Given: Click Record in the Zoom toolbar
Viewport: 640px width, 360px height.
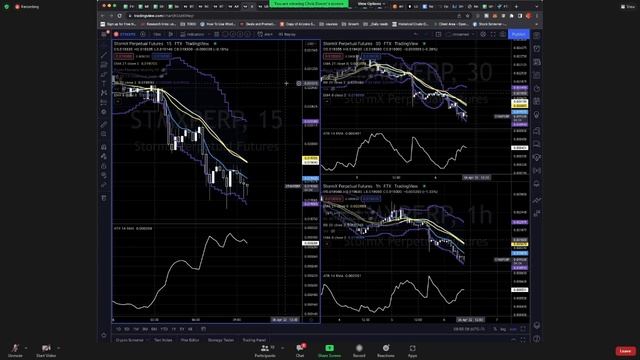Looking at the screenshot, I should [359, 350].
